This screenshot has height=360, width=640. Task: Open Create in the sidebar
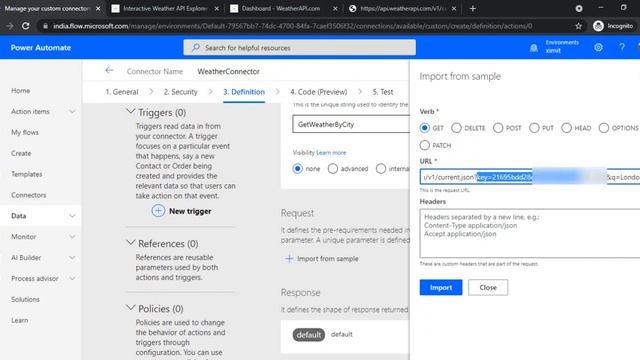click(21, 153)
